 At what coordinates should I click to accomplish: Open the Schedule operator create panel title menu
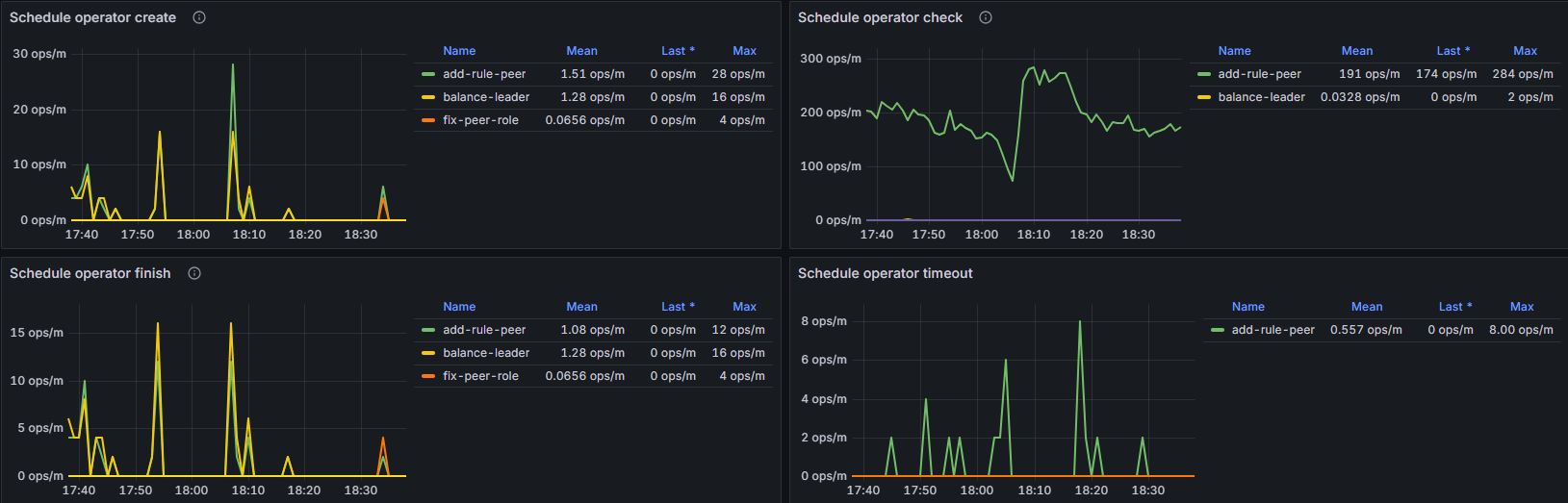click(x=92, y=17)
